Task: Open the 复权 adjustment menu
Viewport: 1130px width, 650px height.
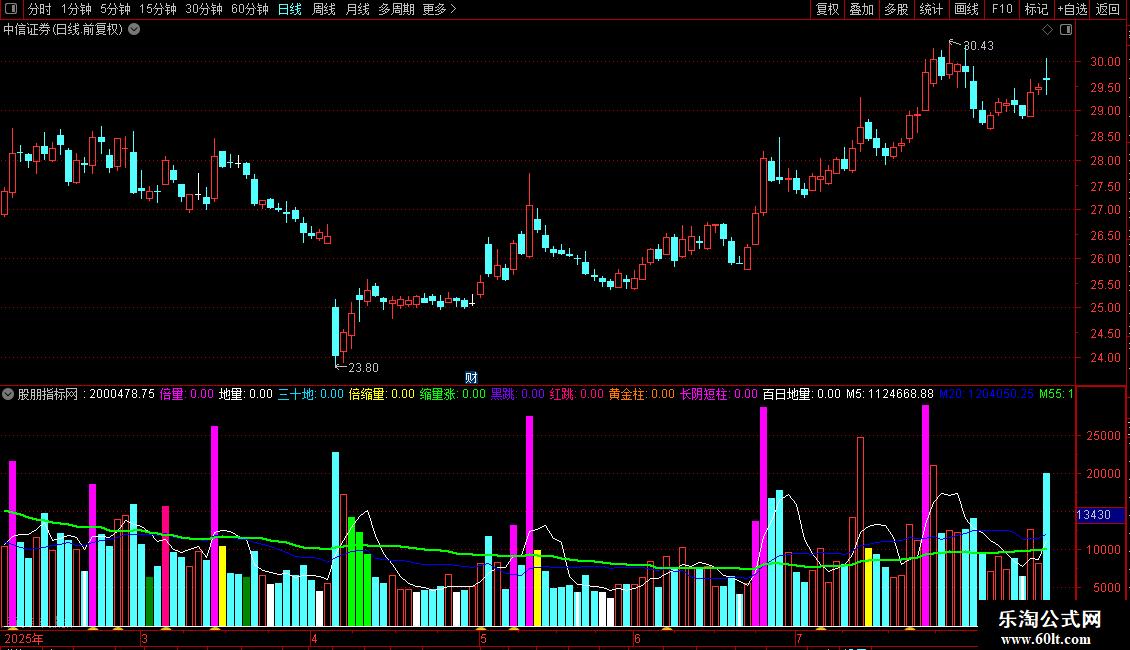Action: 827,9
